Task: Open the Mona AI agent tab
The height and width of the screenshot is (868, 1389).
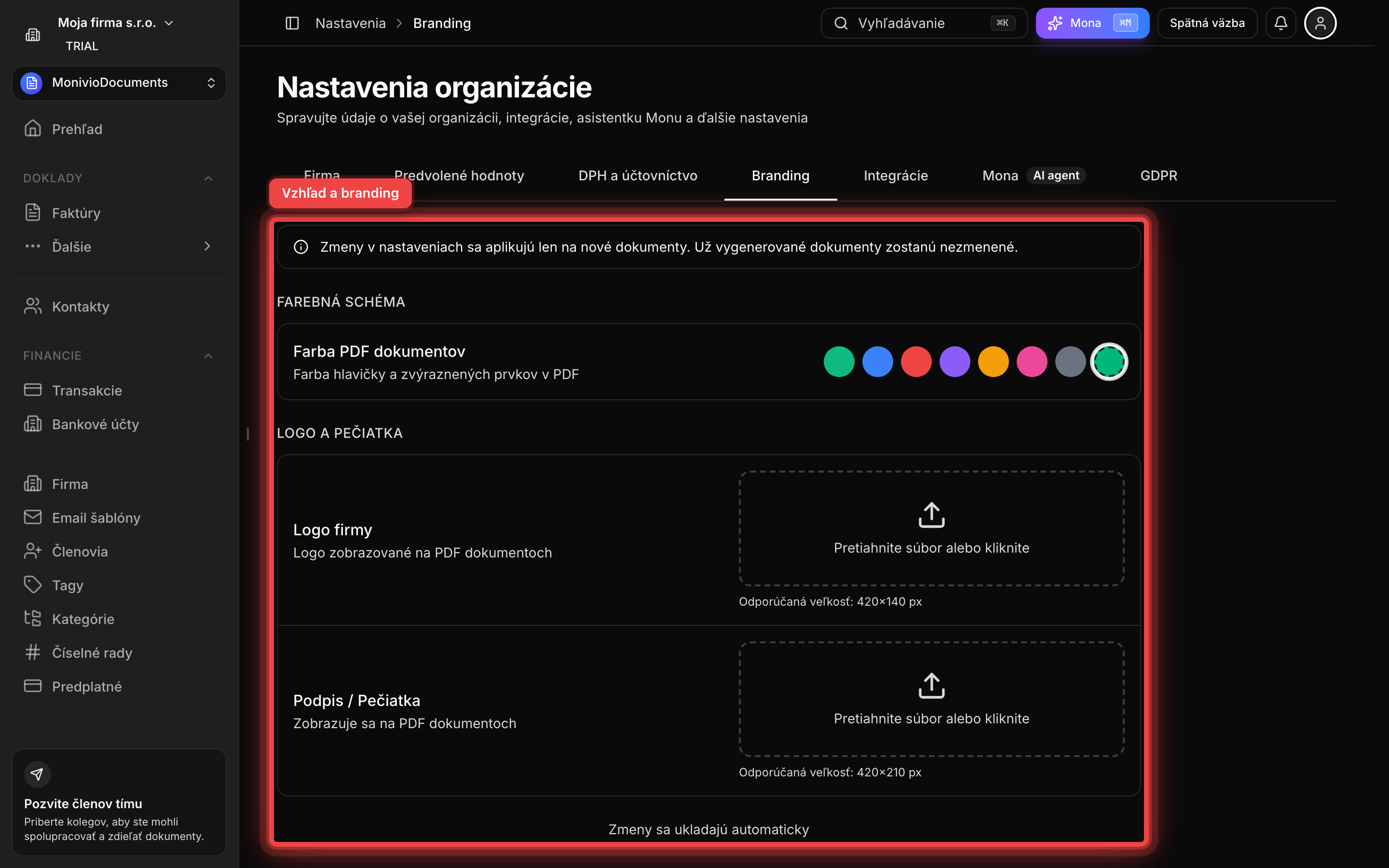Action: click(x=1034, y=176)
